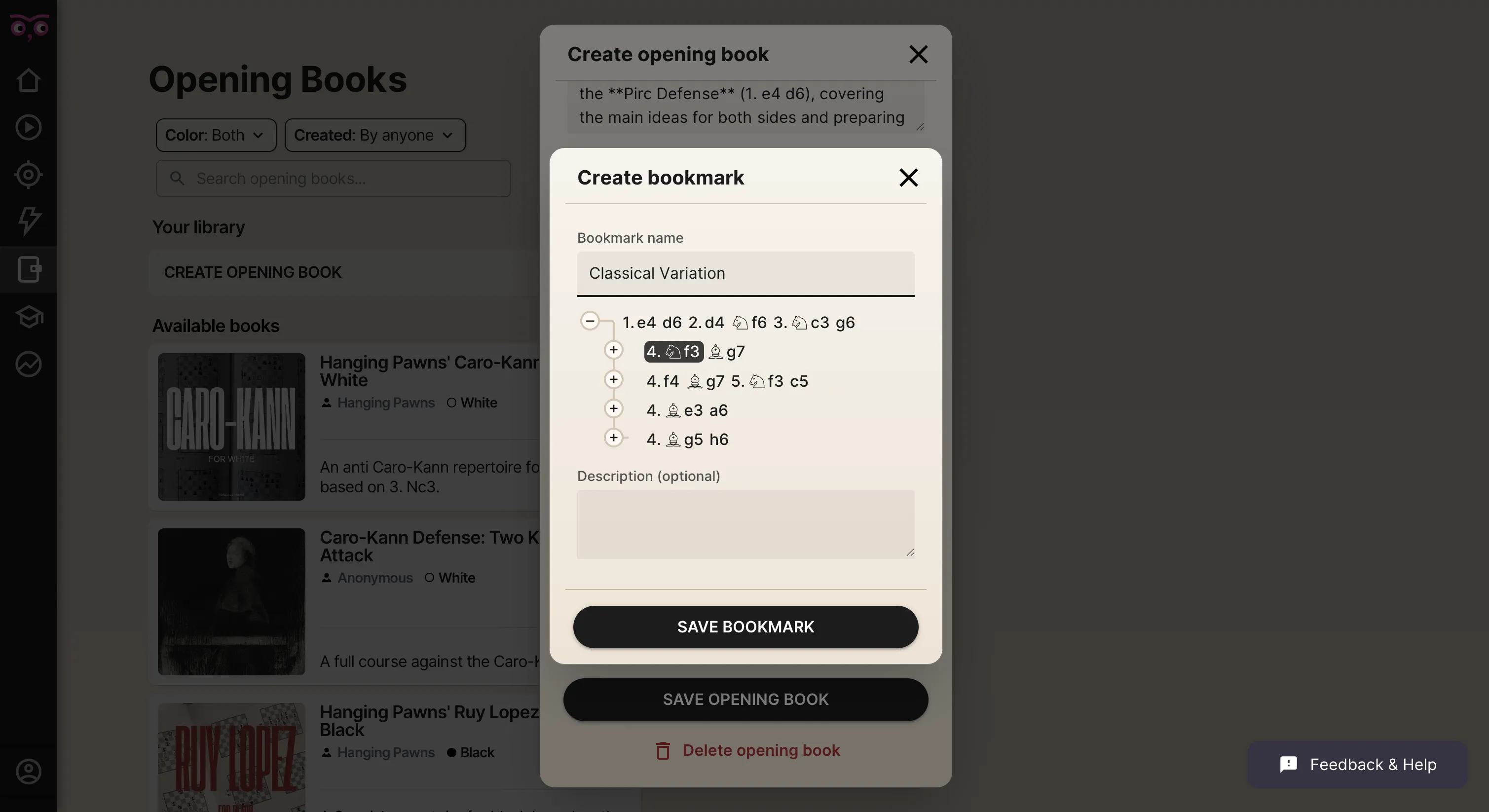Click the opening book description text area
Image resolution: width=1489 pixels, height=812 pixels.
[x=745, y=107]
